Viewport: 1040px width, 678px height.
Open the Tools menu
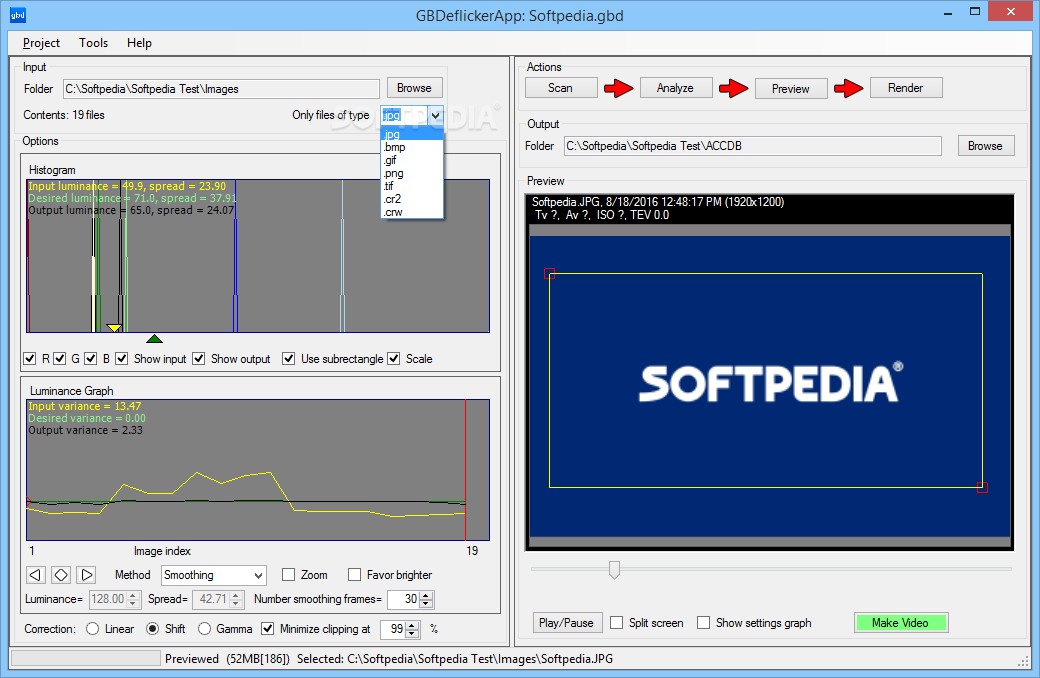pos(94,43)
